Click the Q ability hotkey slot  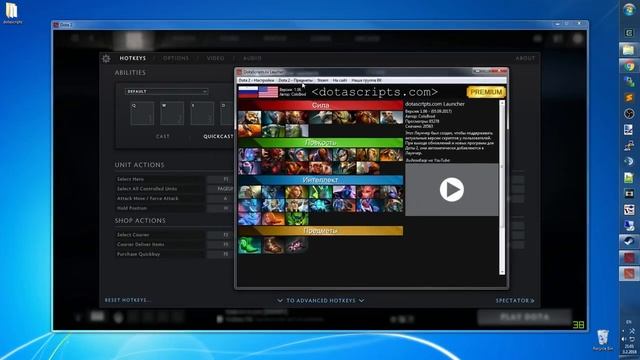142,113
